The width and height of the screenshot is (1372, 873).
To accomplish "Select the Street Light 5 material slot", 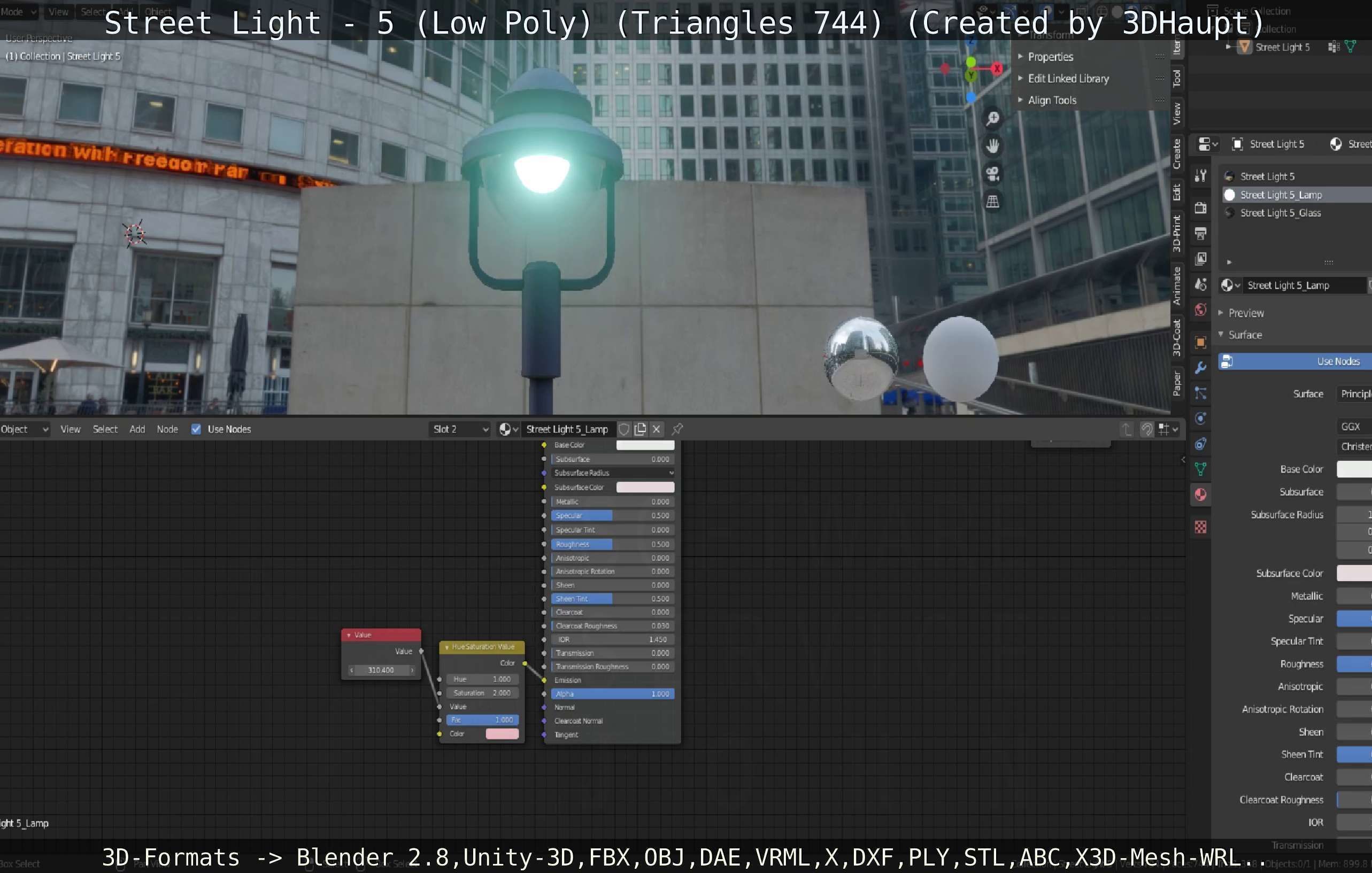I will click(x=1297, y=176).
